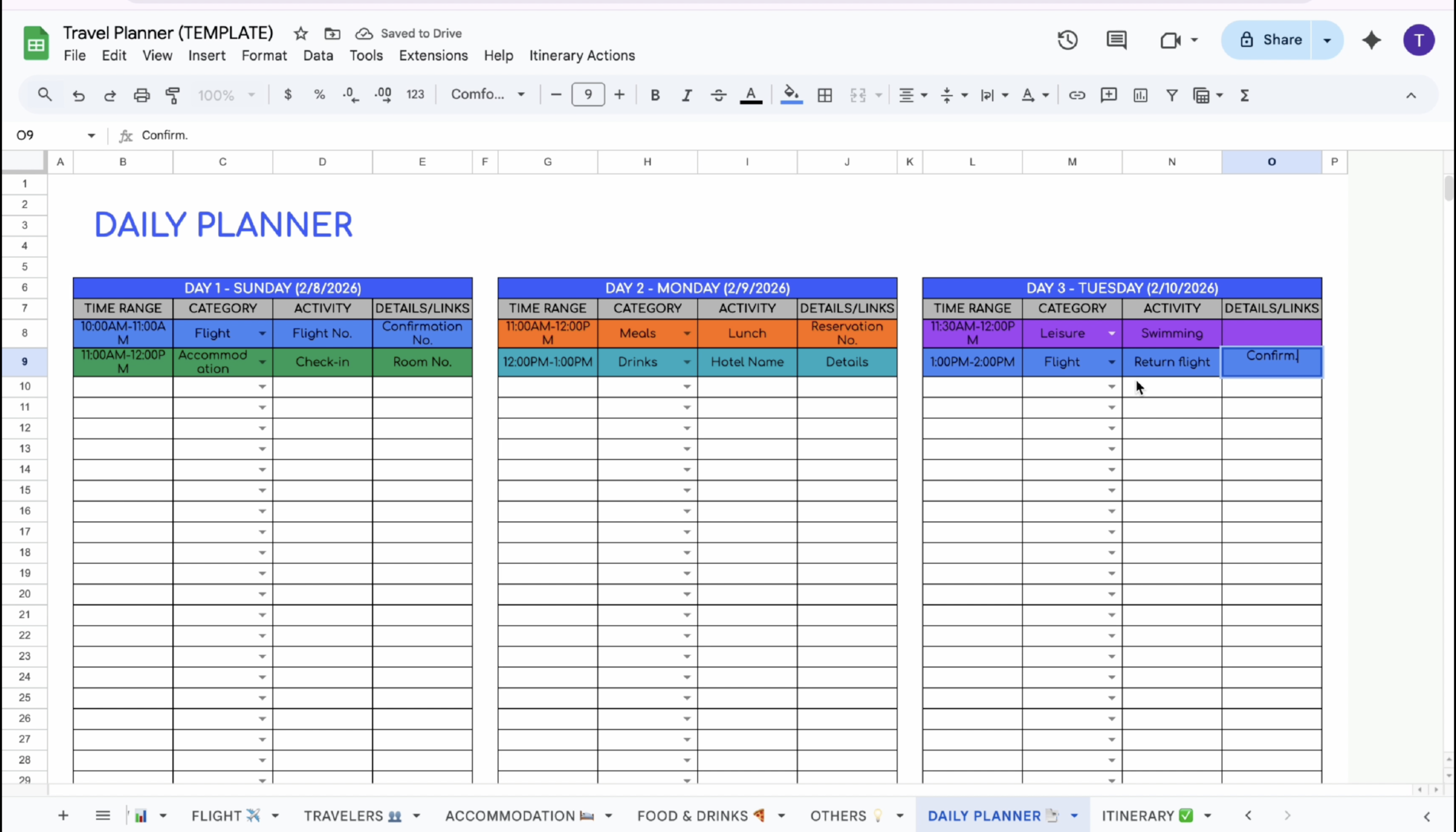Click the Gemini sparkle icon
This screenshot has width=1456, height=832.
(1371, 40)
